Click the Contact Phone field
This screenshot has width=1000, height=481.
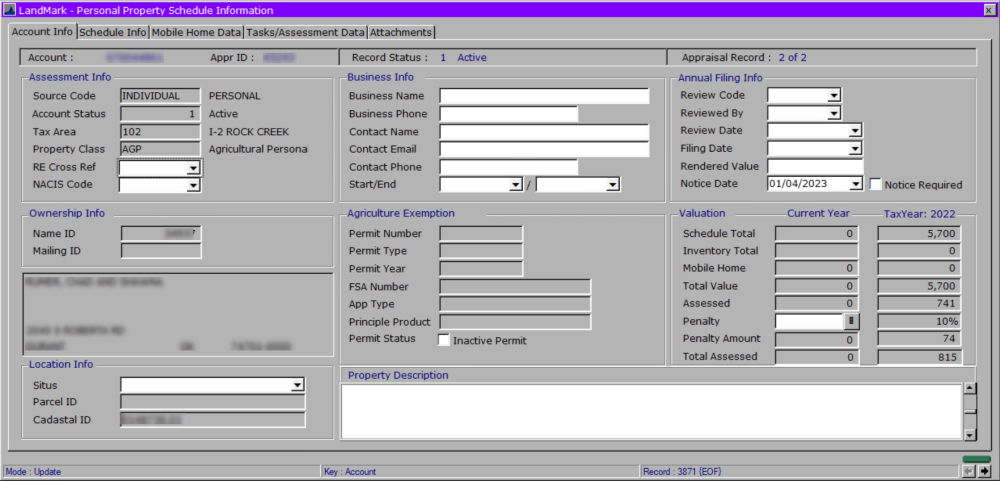(x=508, y=167)
